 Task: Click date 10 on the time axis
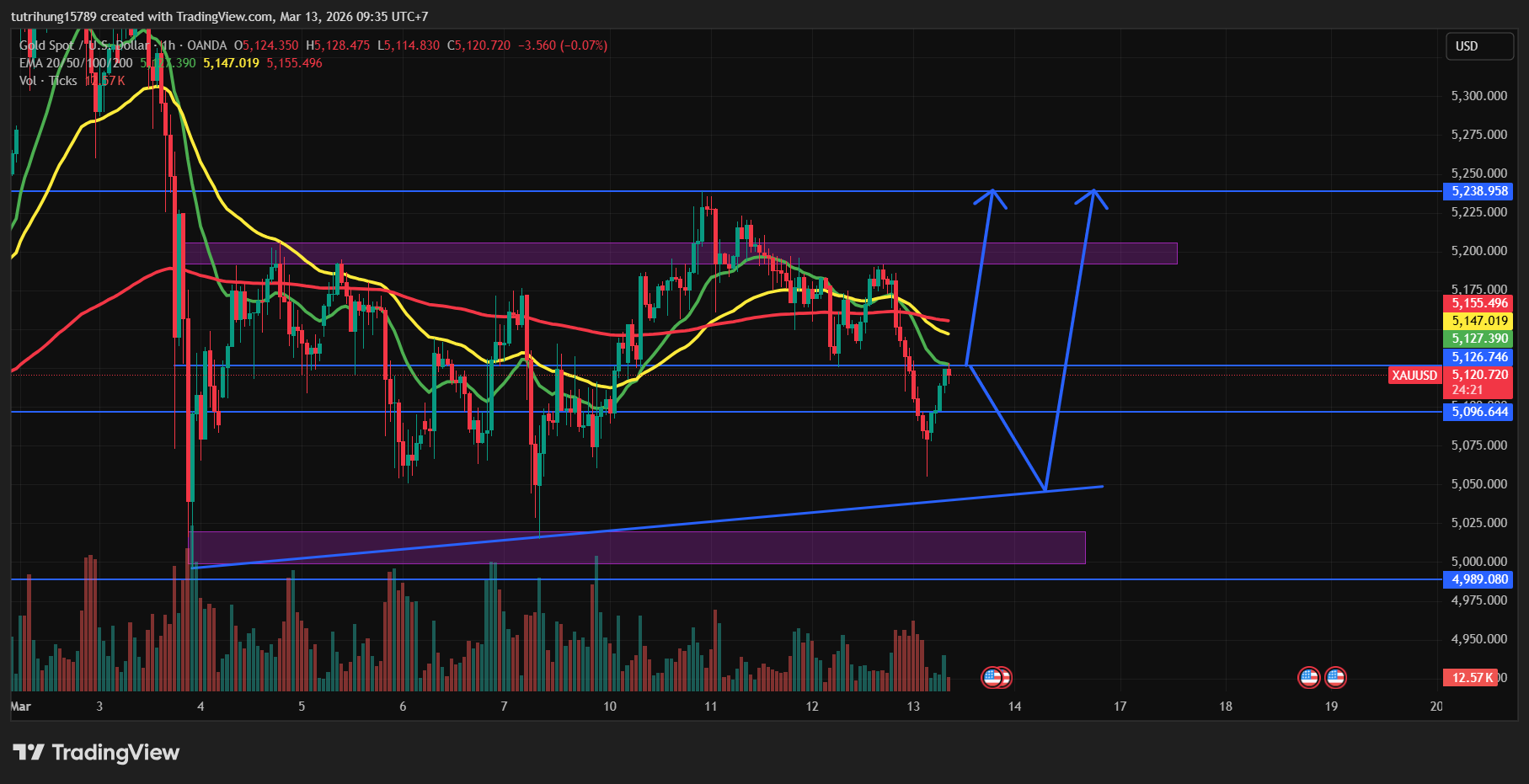(609, 707)
